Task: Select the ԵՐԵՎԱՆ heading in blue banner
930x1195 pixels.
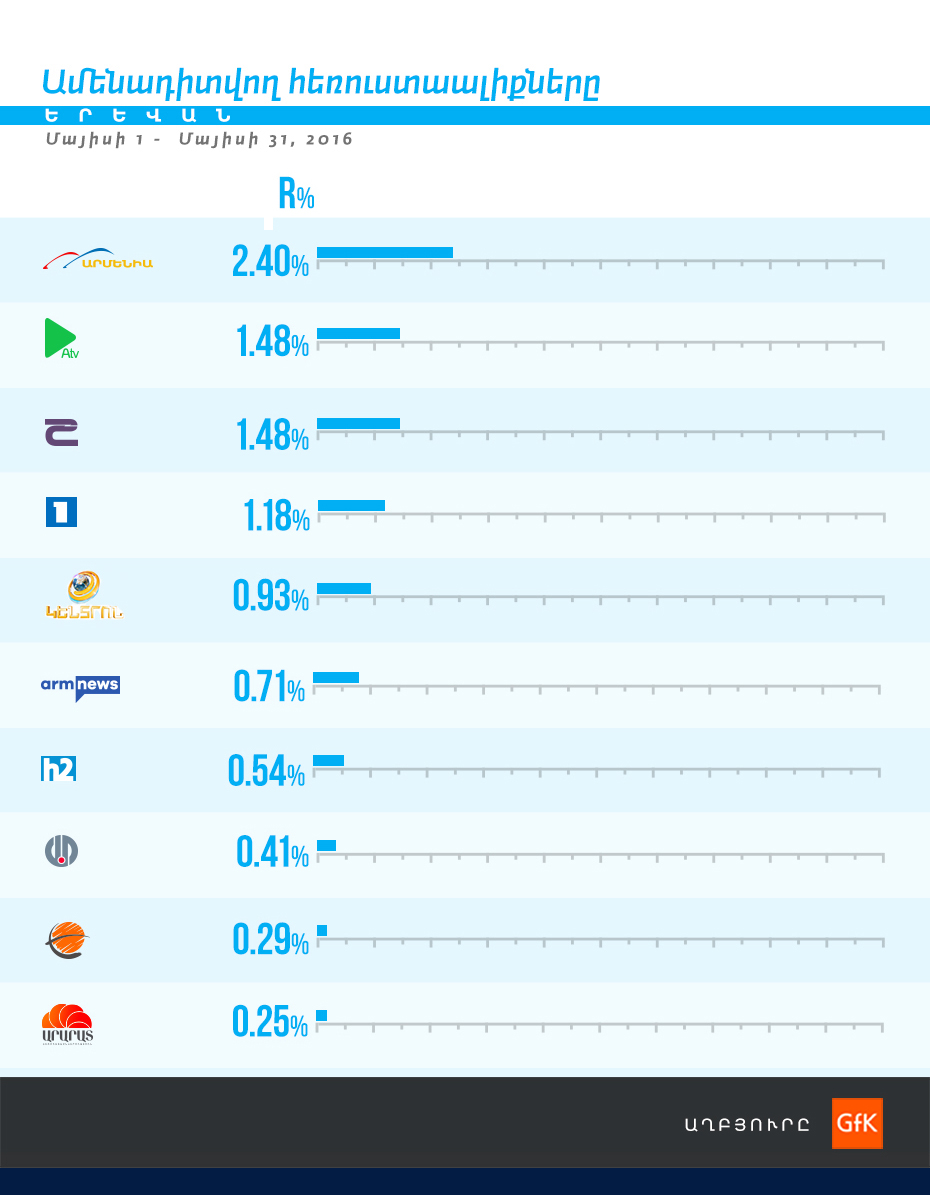Action: tap(138, 115)
